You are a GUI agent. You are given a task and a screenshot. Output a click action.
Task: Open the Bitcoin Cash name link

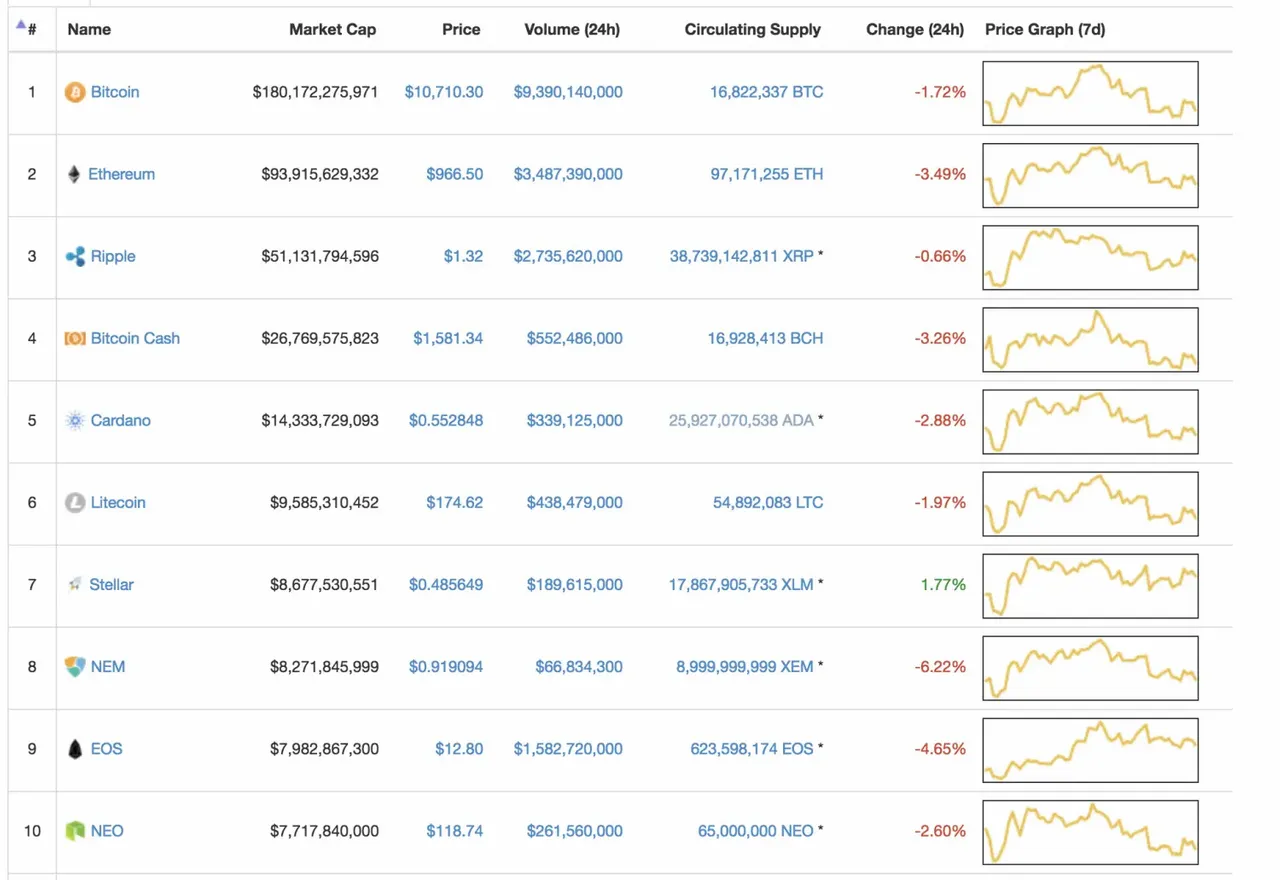click(x=135, y=338)
